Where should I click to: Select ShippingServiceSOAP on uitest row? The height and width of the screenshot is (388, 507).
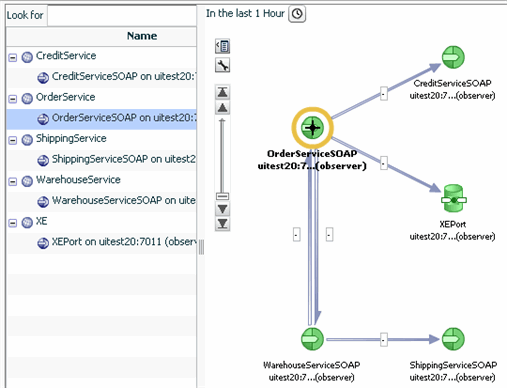pos(101,160)
